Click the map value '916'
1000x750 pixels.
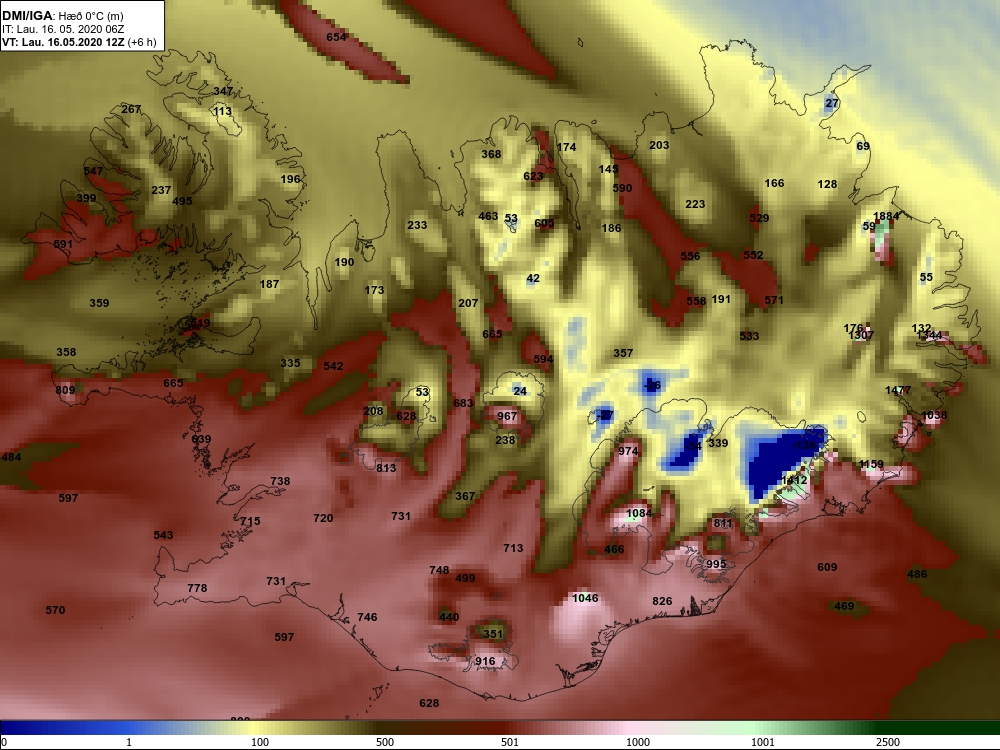[485, 661]
